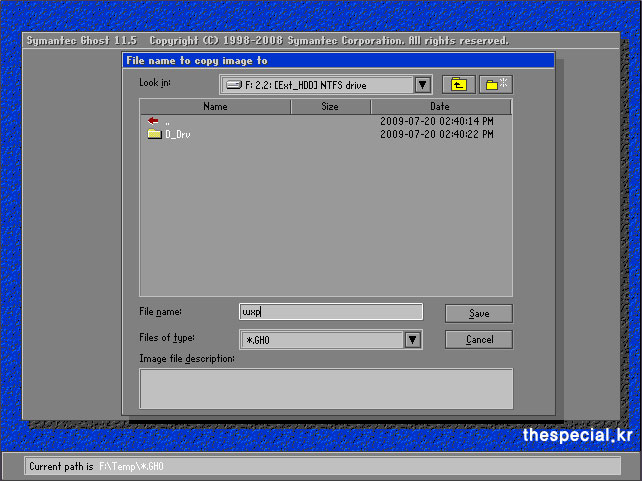Image resolution: width=642 pixels, height=481 pixels.
Task: Select the D_Drv folder name
Action: 178,134
